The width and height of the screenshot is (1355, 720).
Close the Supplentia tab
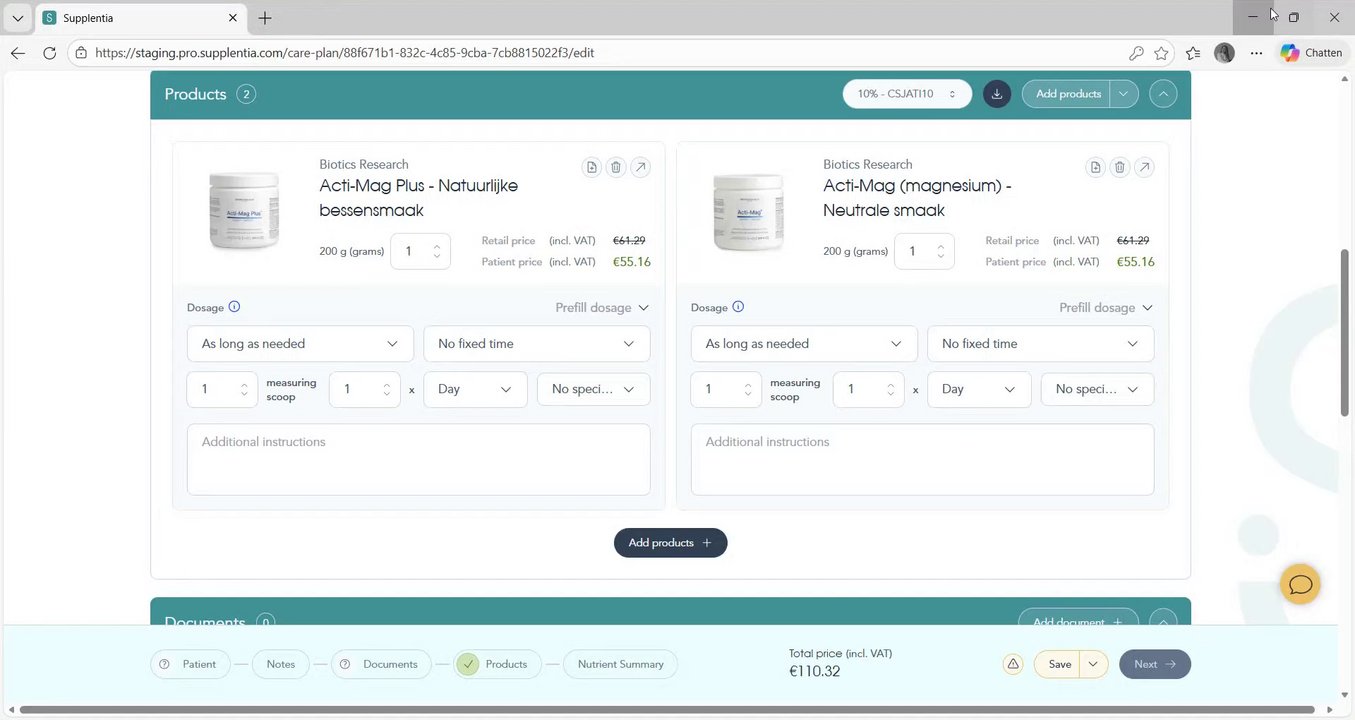(x=233, y=18)
